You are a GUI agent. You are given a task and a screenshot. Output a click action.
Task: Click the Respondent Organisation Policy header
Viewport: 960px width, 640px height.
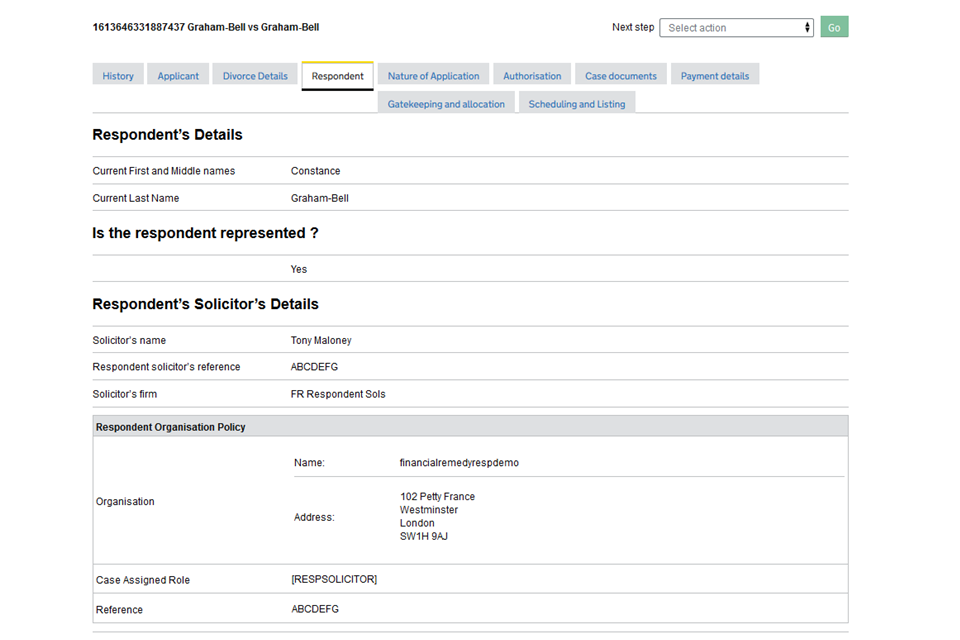tap(171, 427)
